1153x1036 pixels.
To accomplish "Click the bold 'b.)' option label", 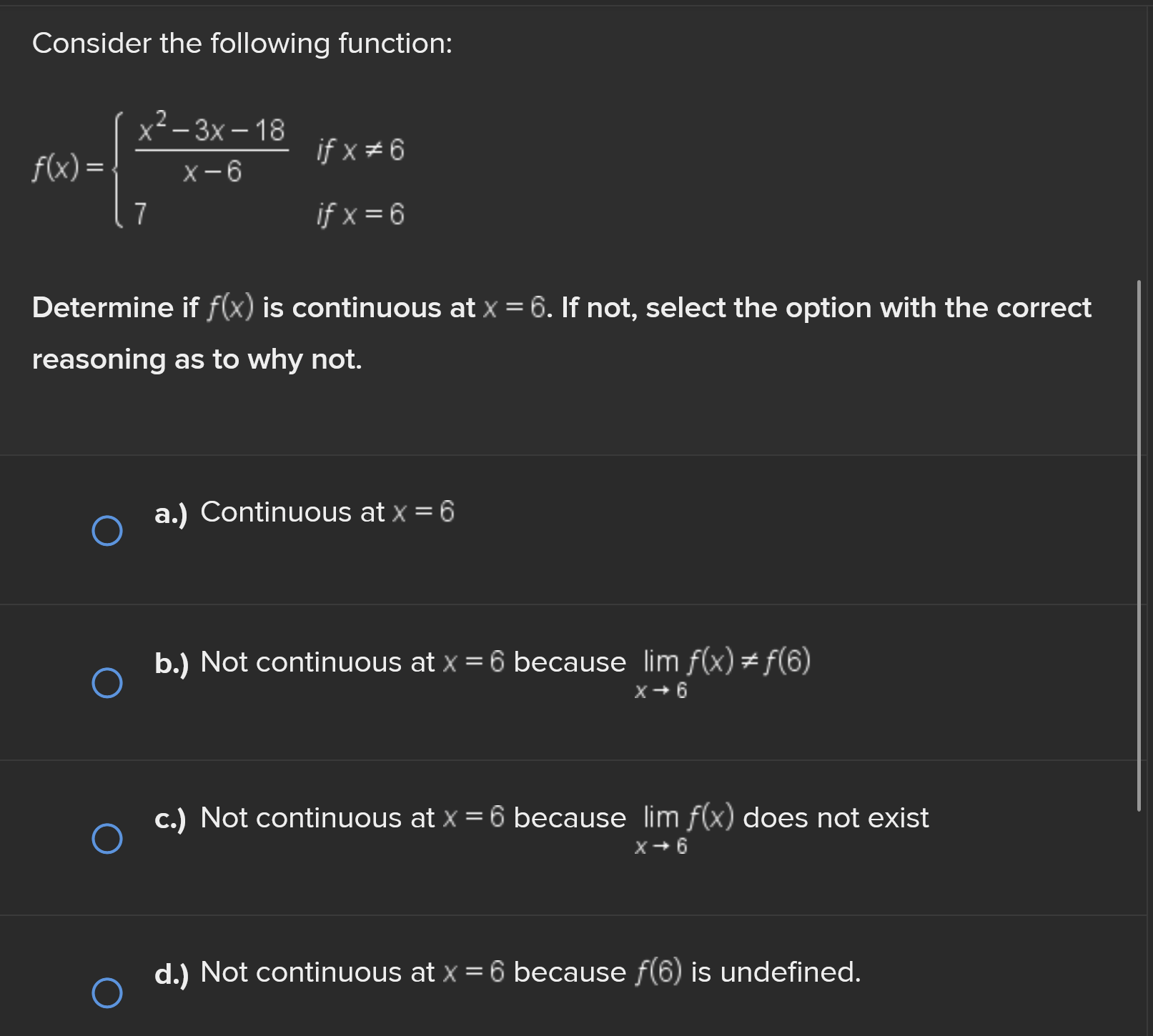I will (x=172, y=664).
